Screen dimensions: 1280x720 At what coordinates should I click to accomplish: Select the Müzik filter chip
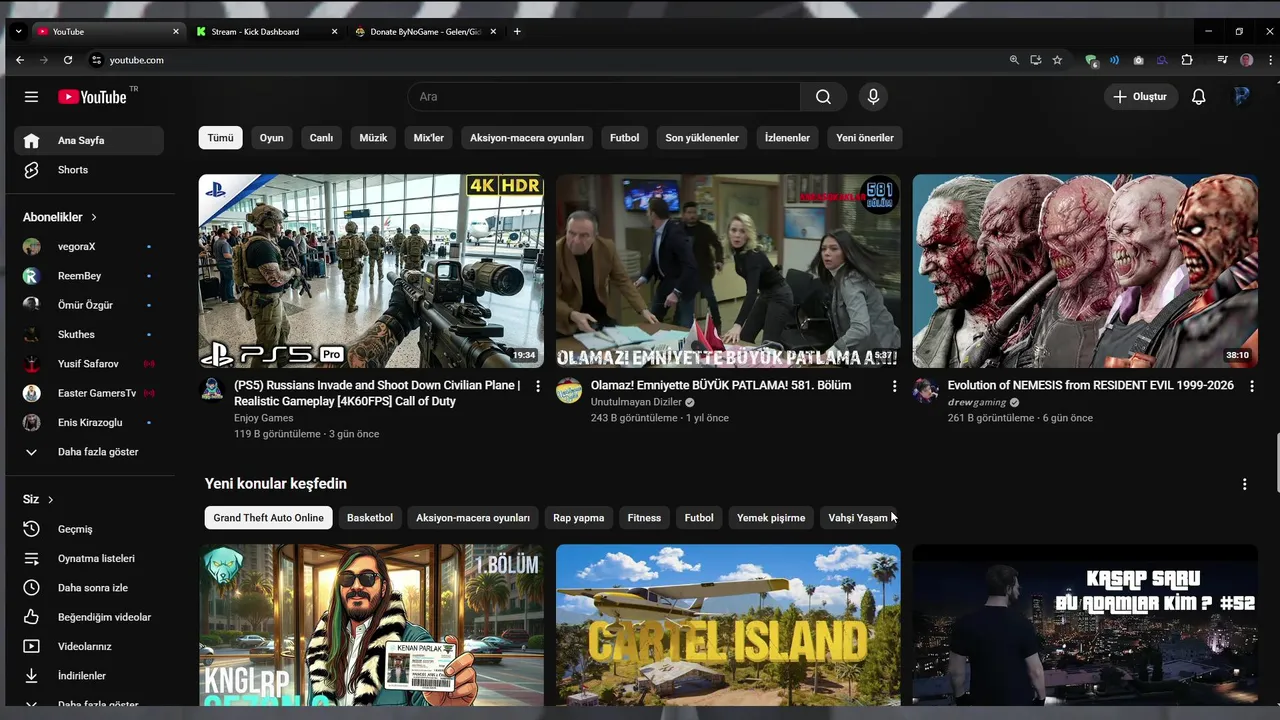(373, 138)
